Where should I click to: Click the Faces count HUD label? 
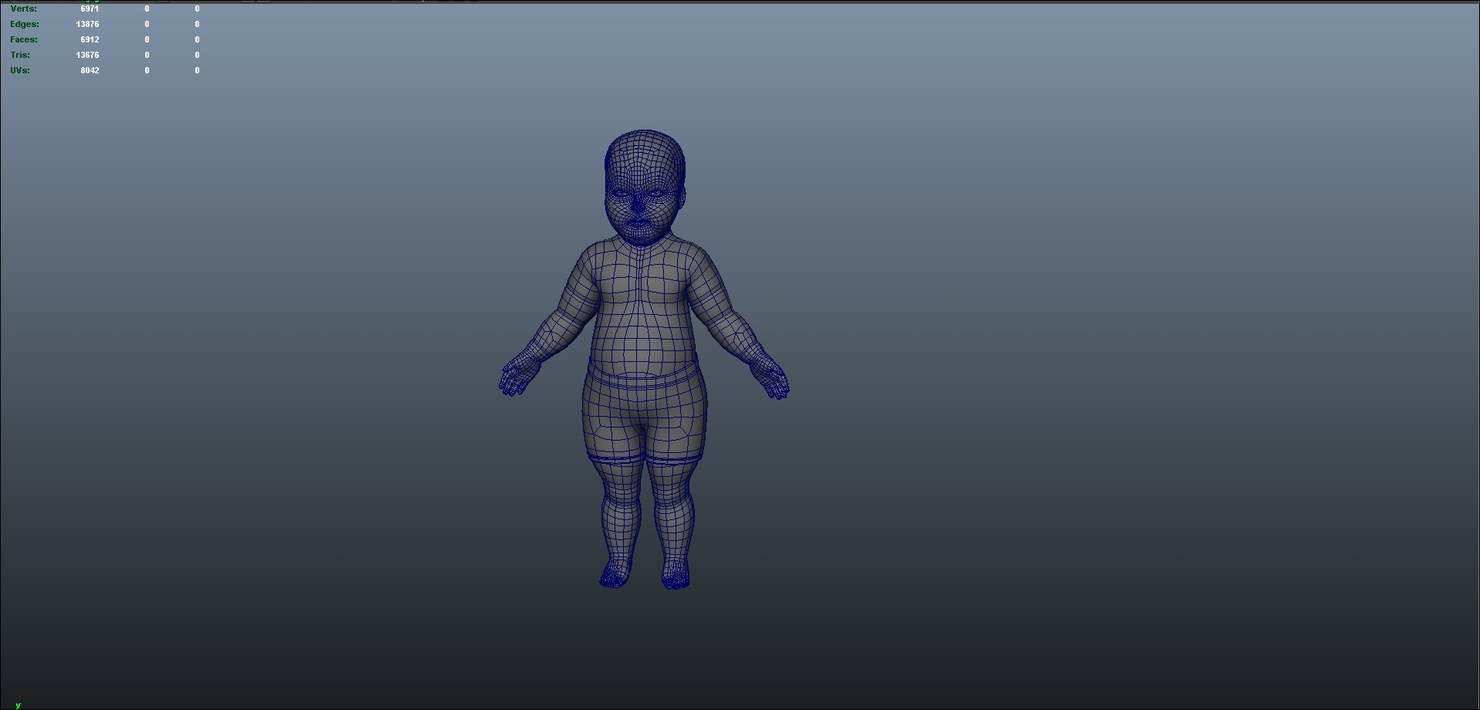[24, 39]
